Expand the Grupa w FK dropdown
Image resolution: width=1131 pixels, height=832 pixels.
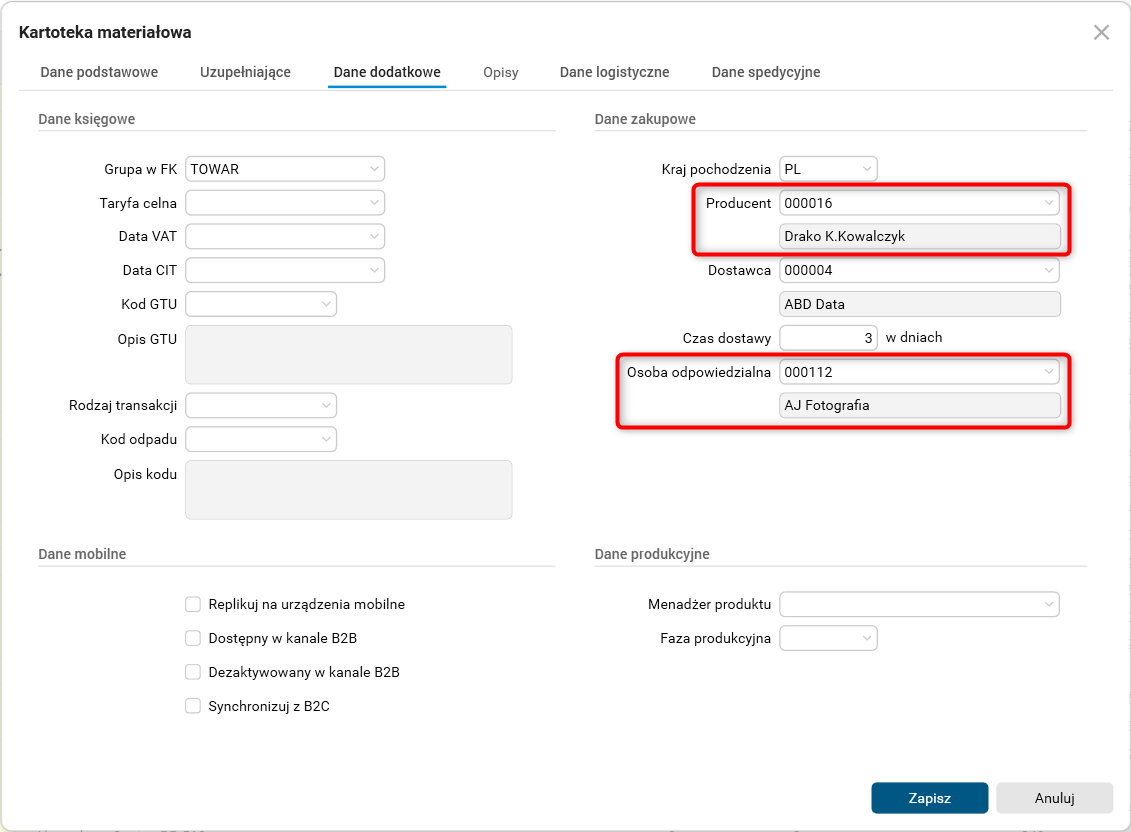click(x=374, y=169)
